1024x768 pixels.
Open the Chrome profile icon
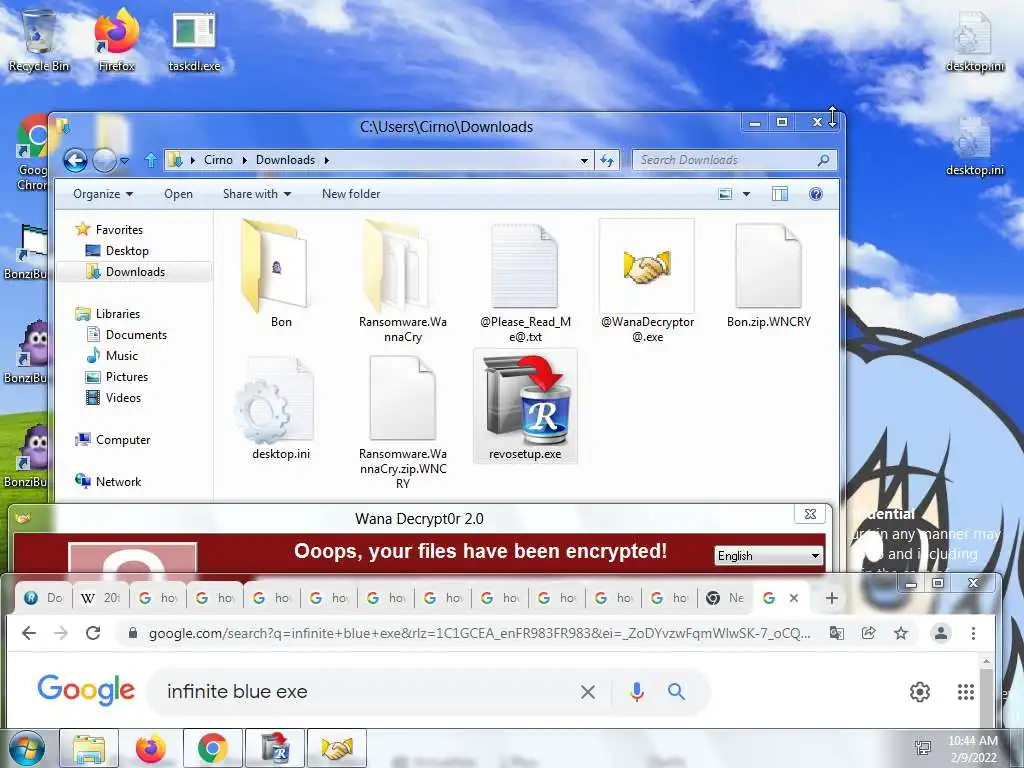pyautogui.click(x=941, y=633)
